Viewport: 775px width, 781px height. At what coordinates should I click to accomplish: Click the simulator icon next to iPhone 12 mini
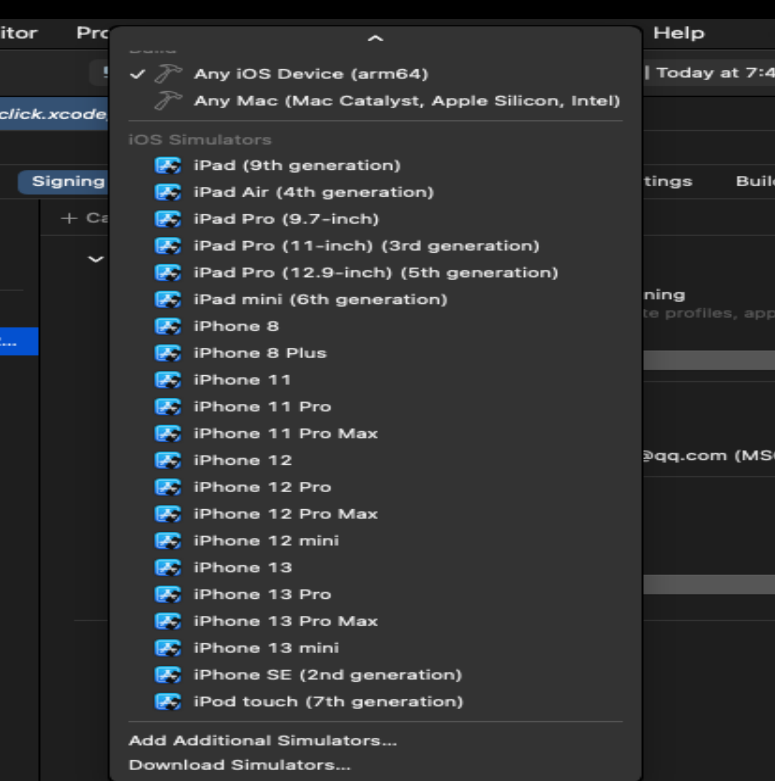[168, 541]
